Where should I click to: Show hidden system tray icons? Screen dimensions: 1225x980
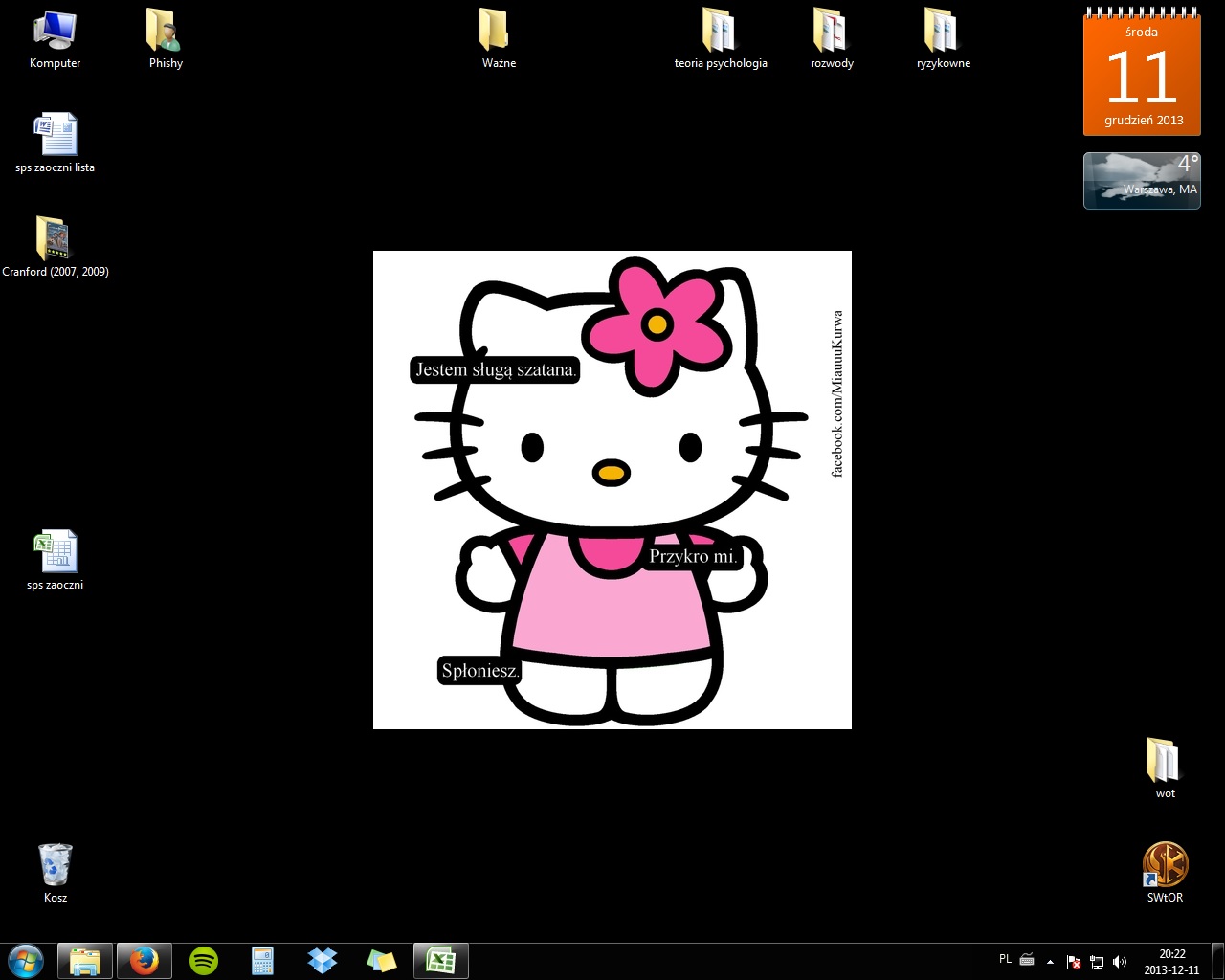[1050, 961]
